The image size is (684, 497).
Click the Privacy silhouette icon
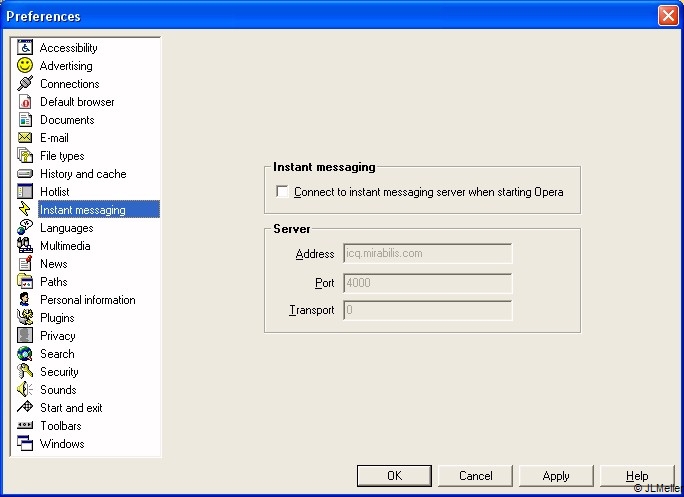pyautogui.click(x=25, y=336)
